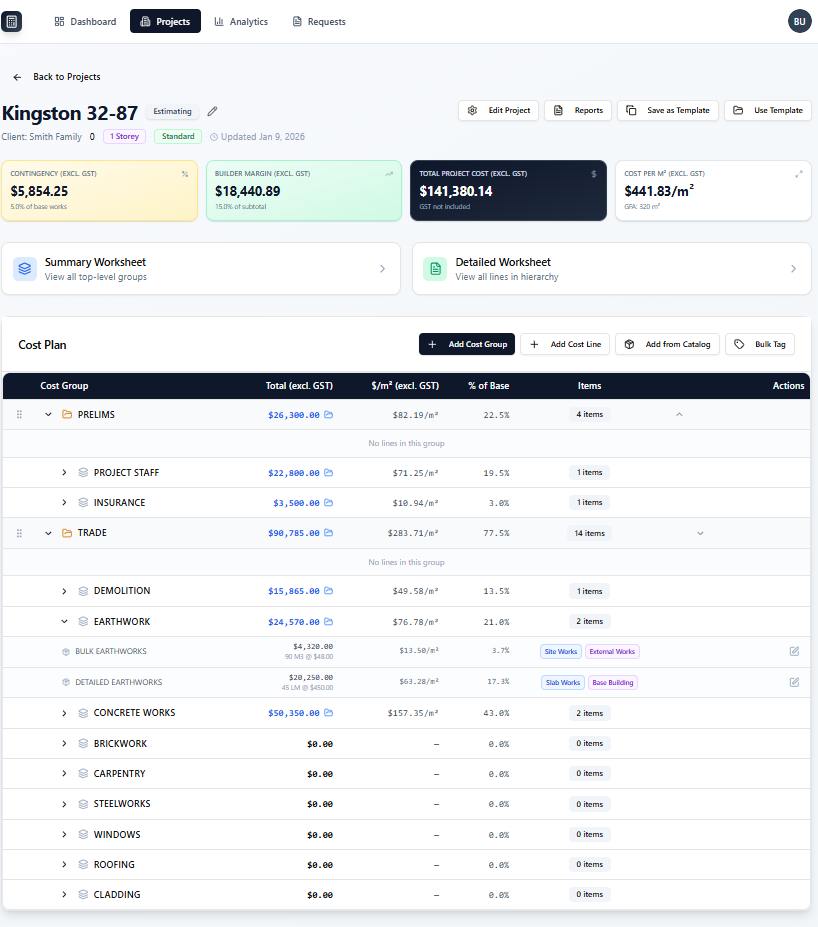Grab the drag handle of PRELIMS group
Image resolution: width=818 pixels, height=927 pixels.
[x=19, y=415]
